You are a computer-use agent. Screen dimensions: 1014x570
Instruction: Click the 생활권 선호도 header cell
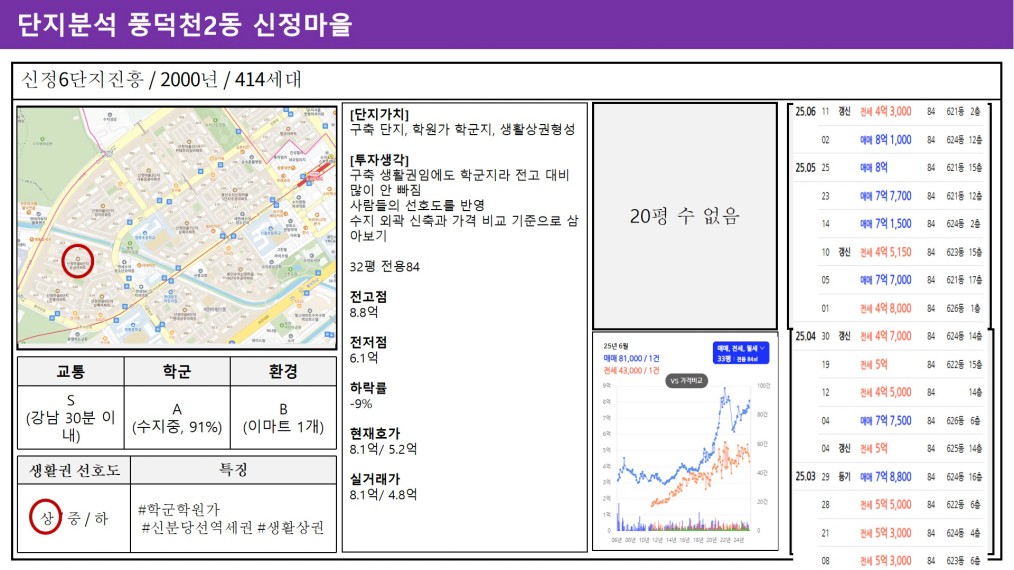pos(74,470)
